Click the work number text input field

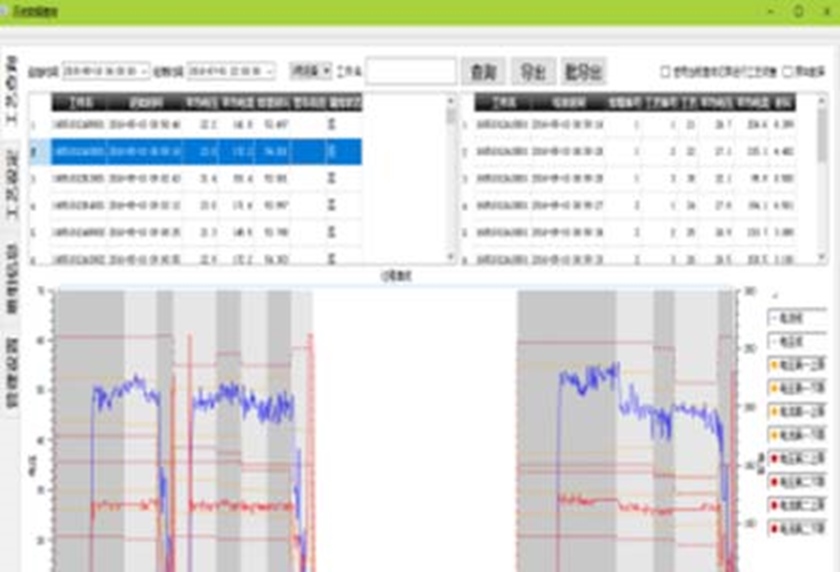411,71
